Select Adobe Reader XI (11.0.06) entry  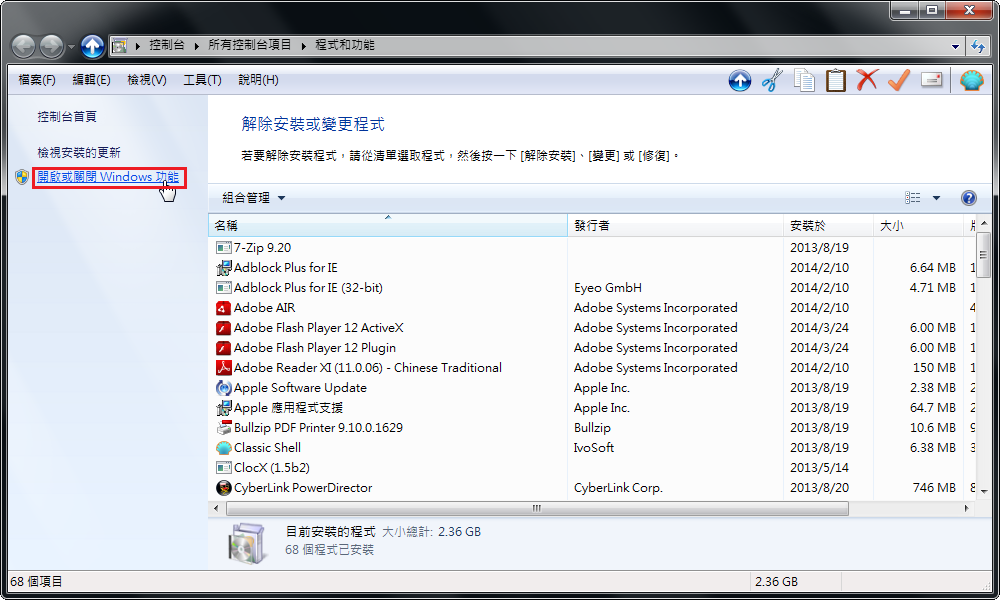click(x=367, y=367)
